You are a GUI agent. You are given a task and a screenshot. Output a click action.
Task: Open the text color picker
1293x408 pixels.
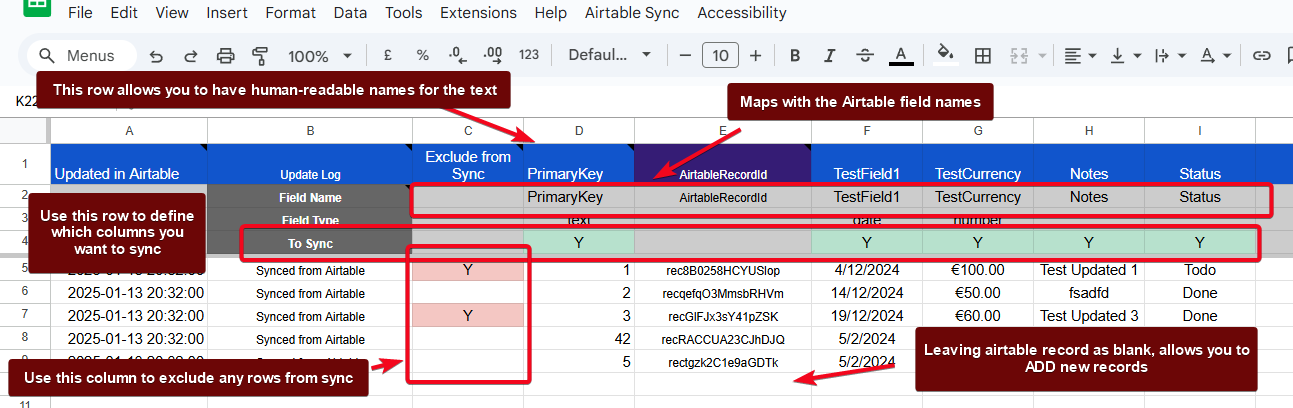pyautogui.click(x=901, y=56)
